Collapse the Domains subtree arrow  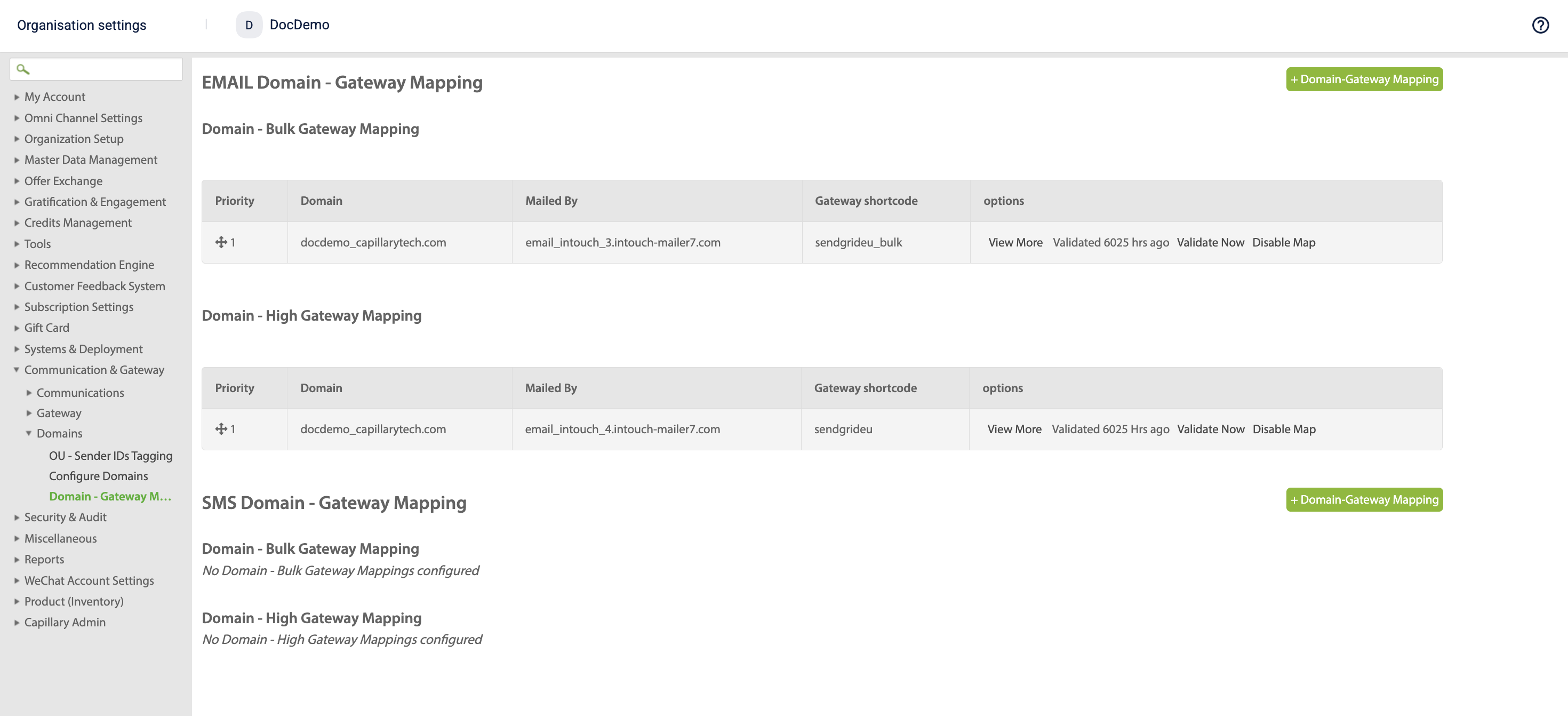29,434
